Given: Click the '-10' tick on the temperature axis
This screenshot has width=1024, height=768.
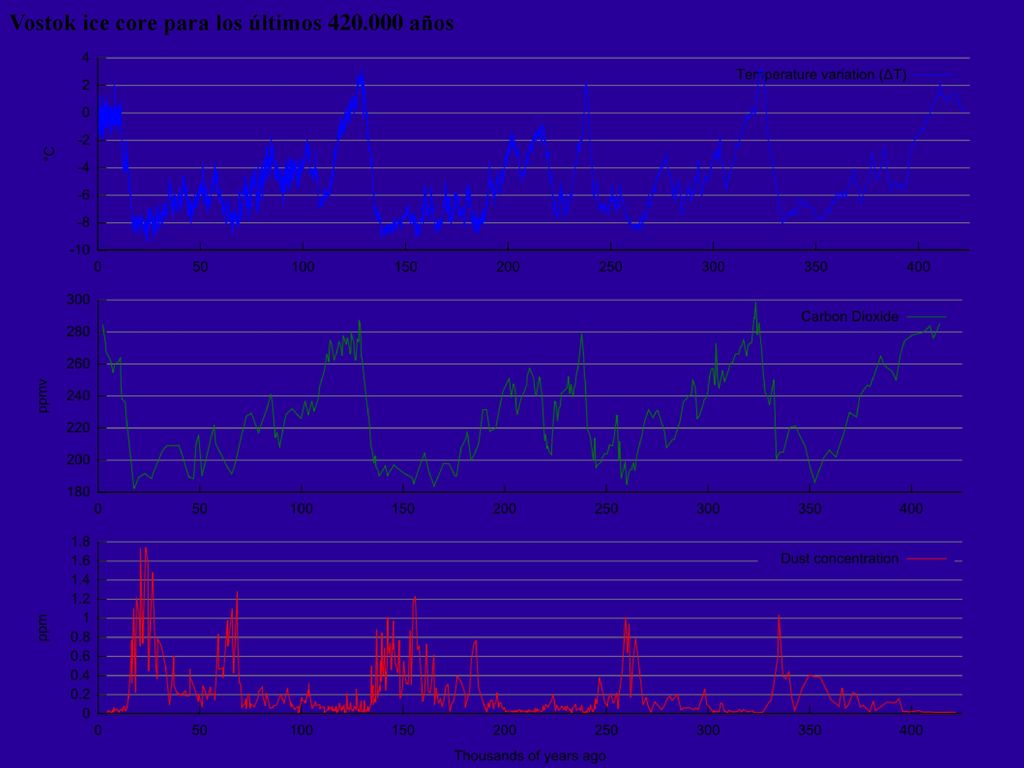Looking at the screenshot, I should pos(78,249).
